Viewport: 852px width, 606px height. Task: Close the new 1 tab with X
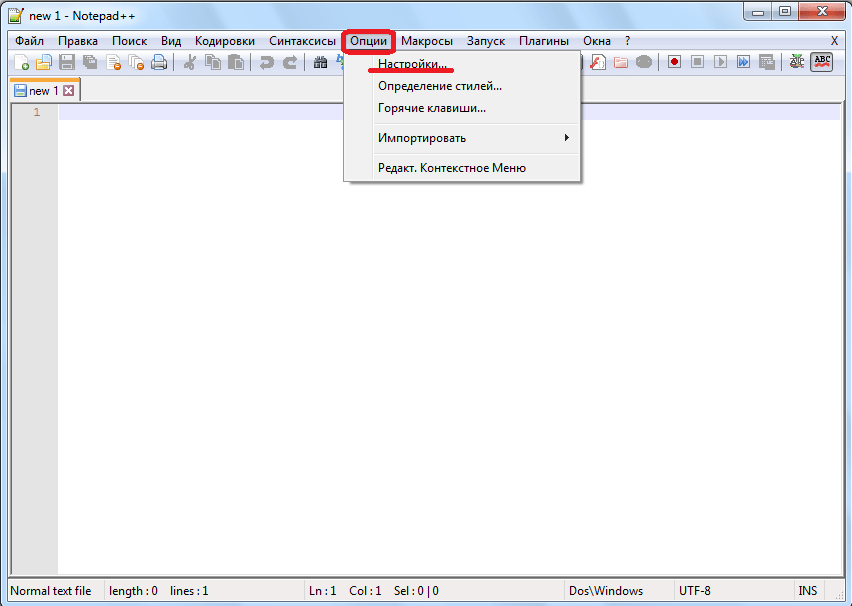[69, 91]
